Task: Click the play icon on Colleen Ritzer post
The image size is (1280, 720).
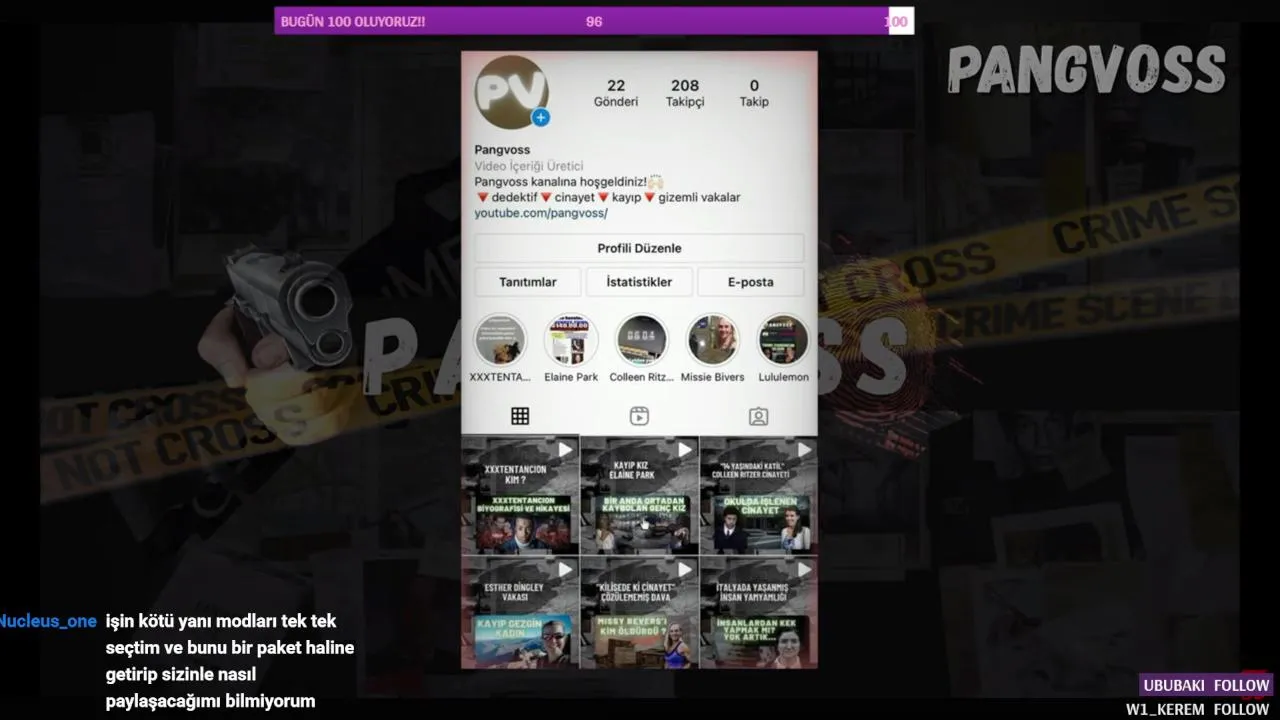Action: coord(804,450)
